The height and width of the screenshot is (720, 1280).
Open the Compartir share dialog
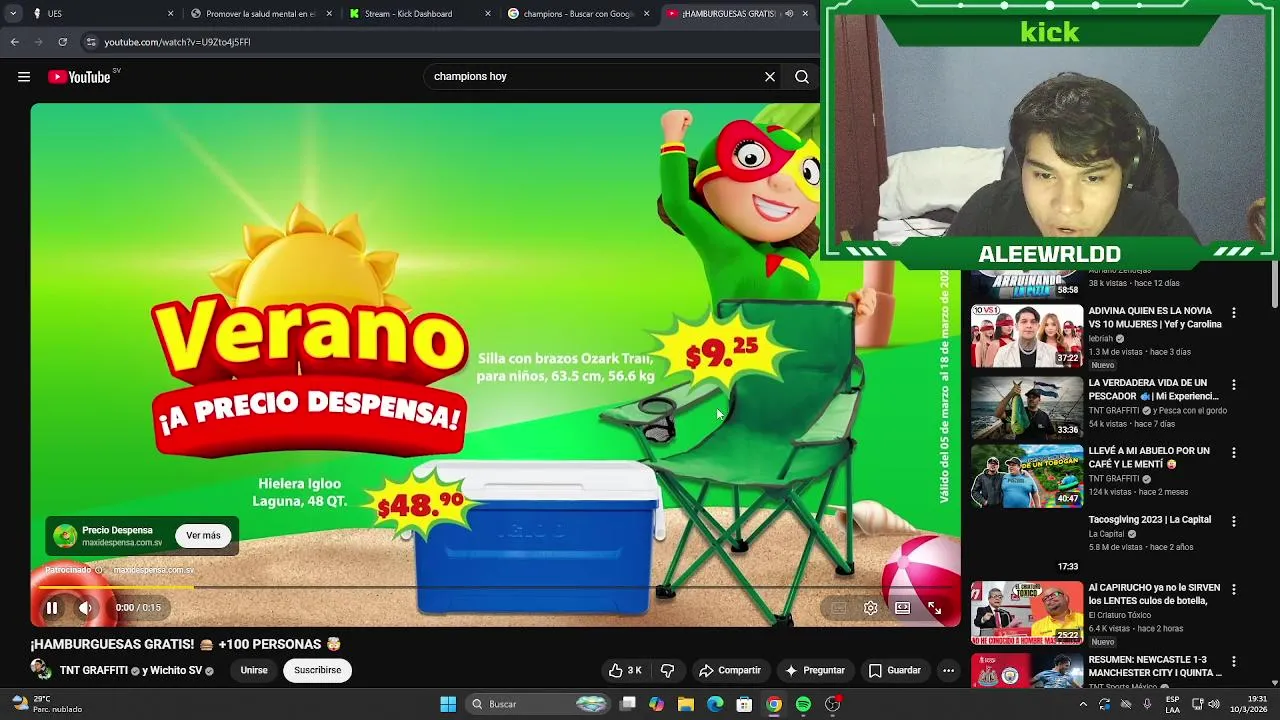[730, 670]
